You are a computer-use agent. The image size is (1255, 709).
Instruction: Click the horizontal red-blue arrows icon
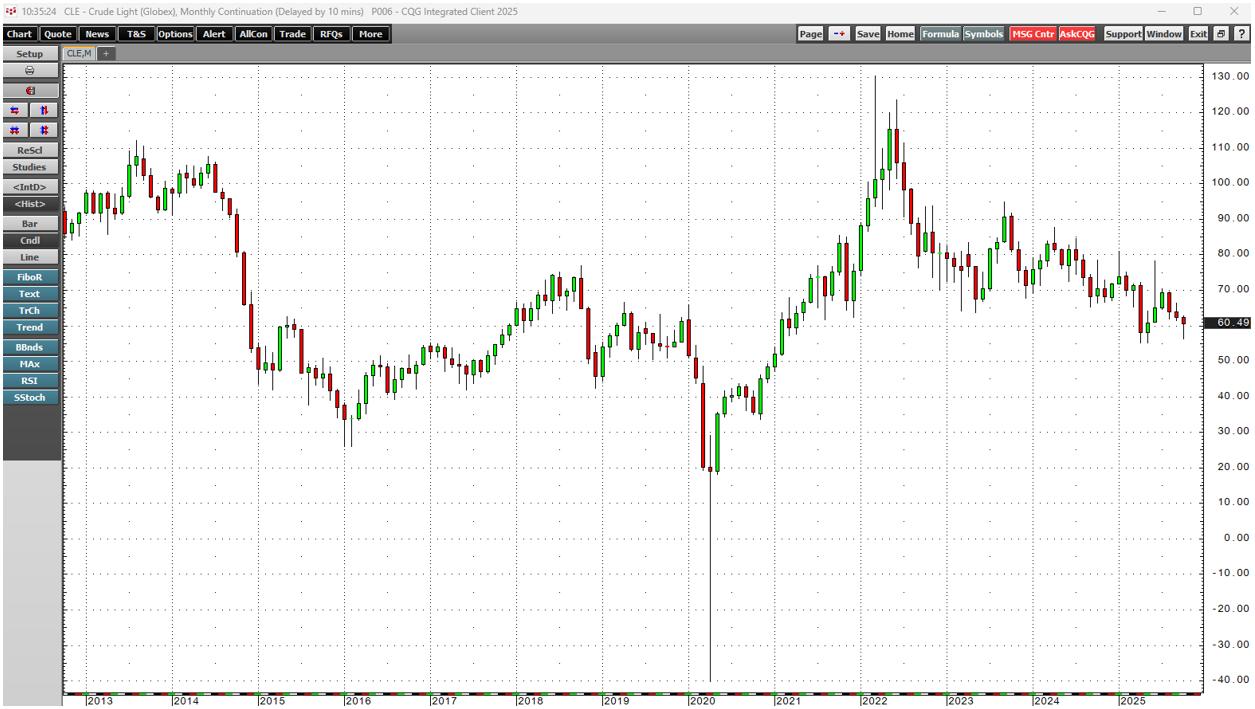(15, 110)
